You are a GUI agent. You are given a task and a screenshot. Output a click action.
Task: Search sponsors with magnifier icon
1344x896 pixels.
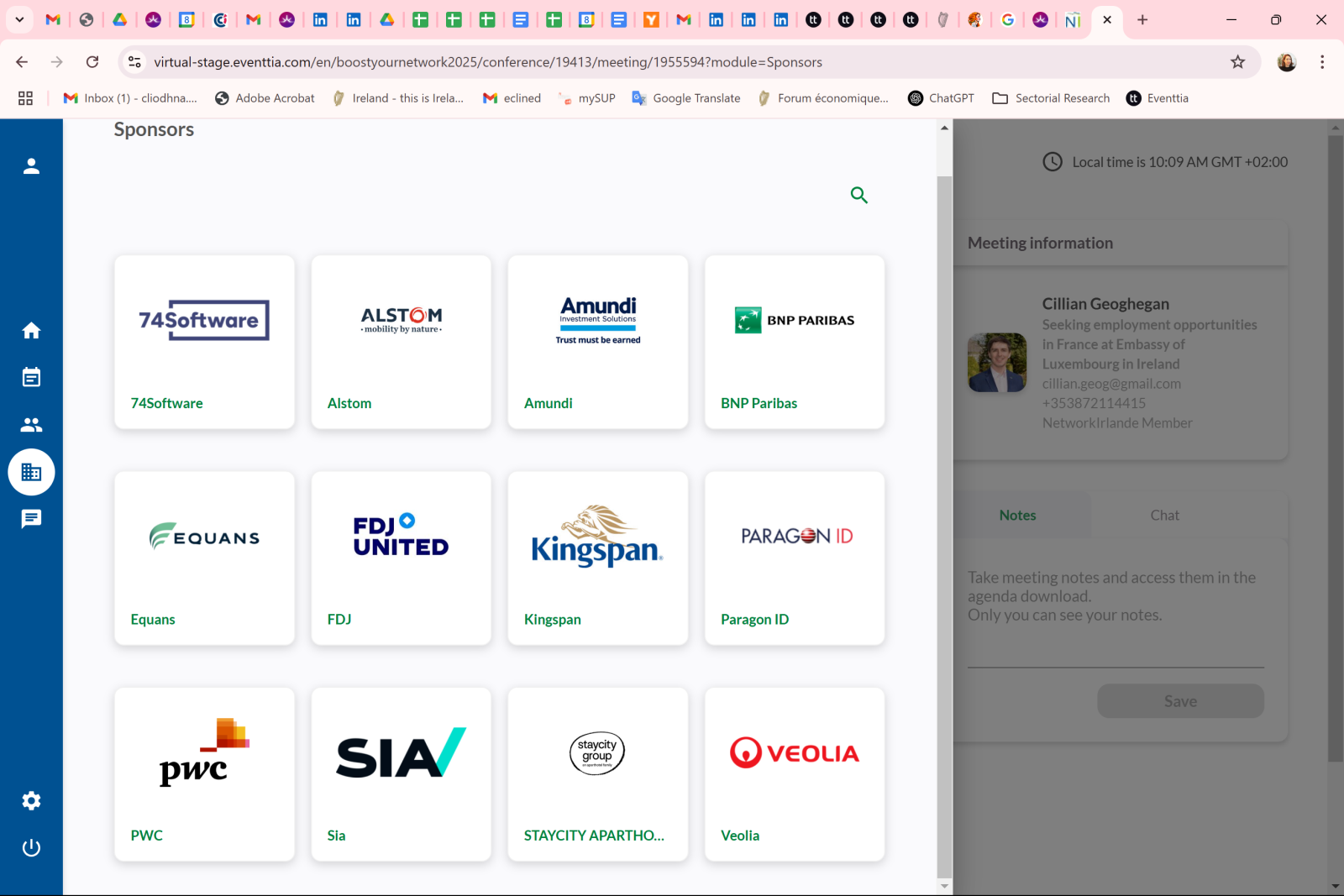(858, 195)
